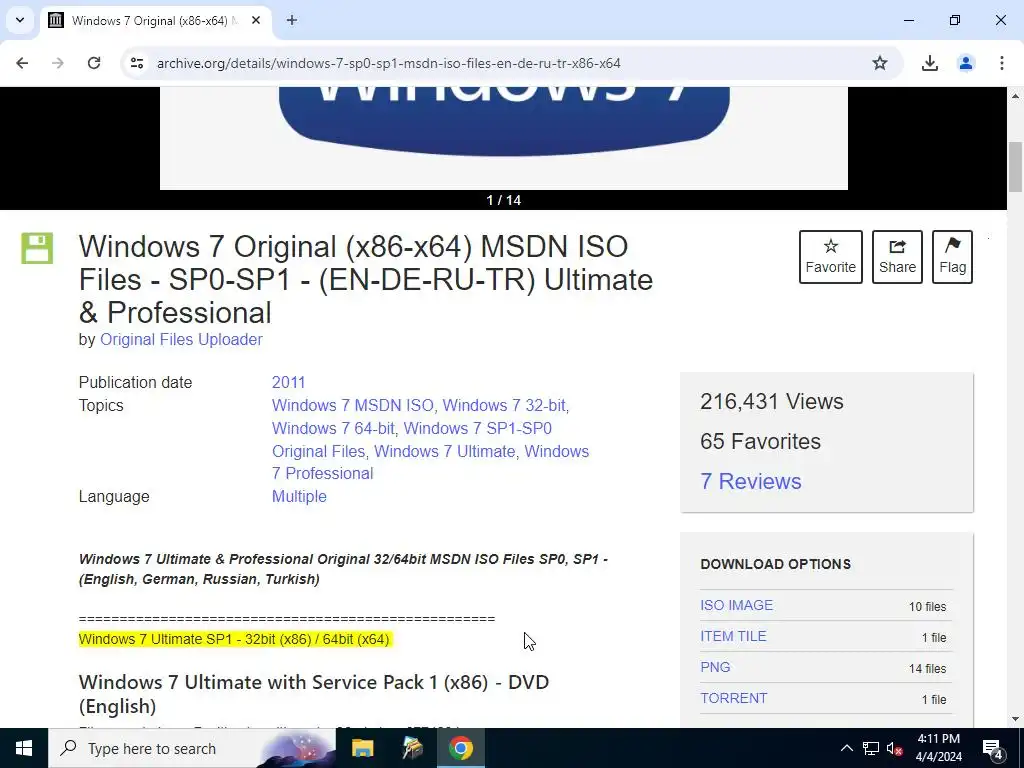Open the 2011 publication date link

click(x=288, y=382)
